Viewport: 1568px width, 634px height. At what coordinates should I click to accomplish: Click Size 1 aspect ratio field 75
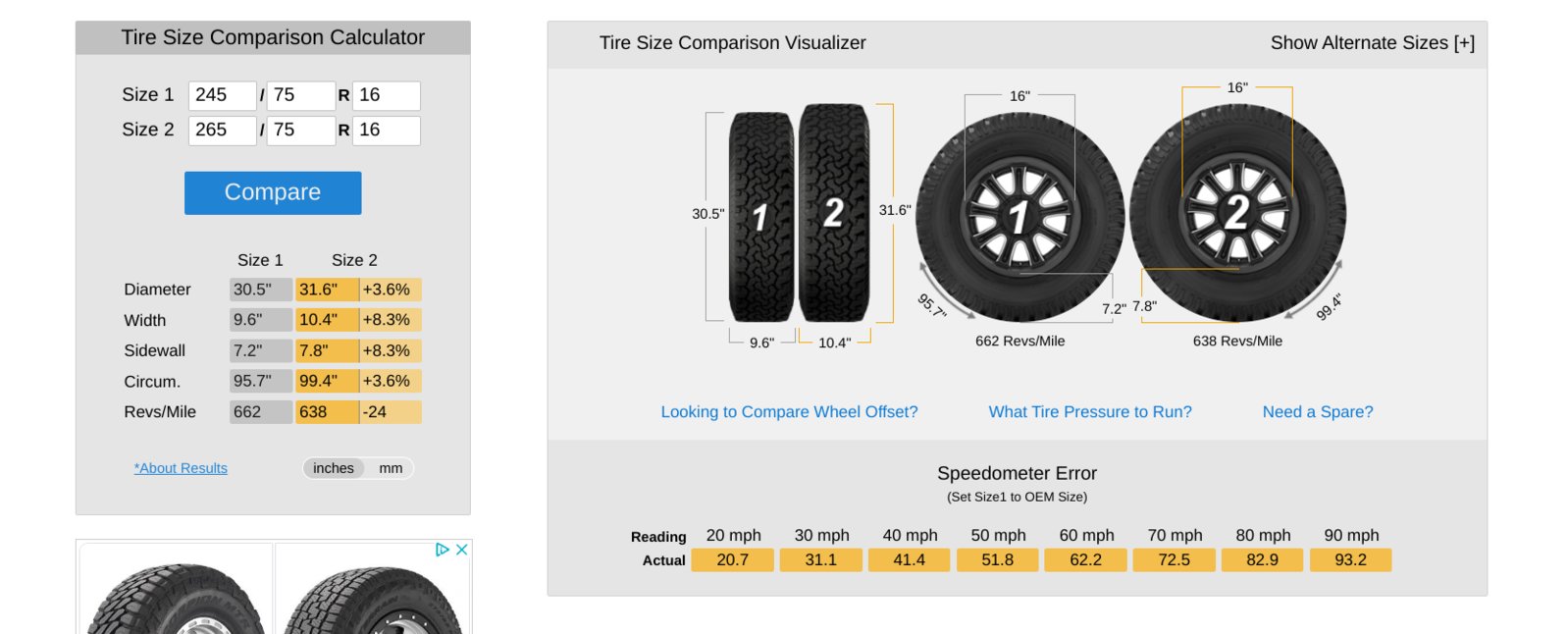tap(301, 95)
